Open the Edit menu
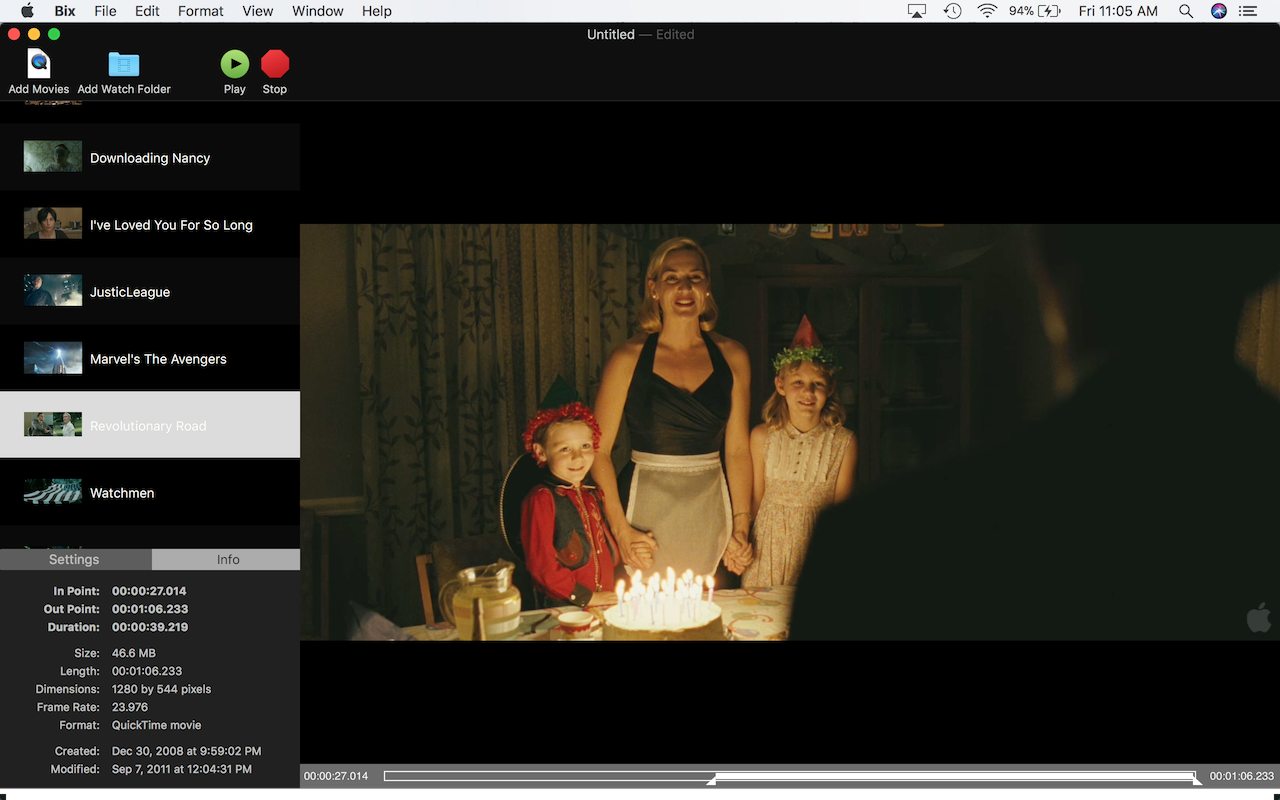Screen dimensions: 1280x800 point(147,11)
